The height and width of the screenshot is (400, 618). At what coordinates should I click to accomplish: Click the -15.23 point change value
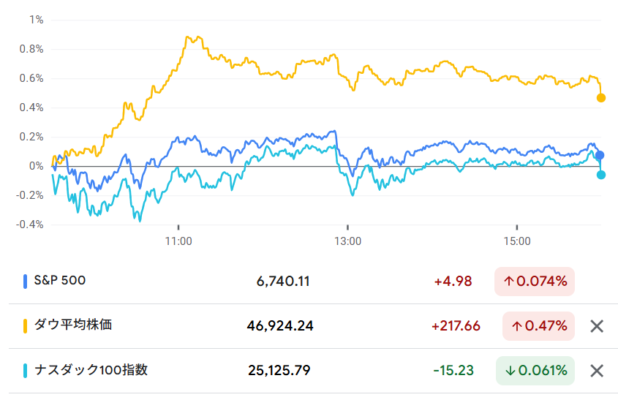(x=454, y=371)
